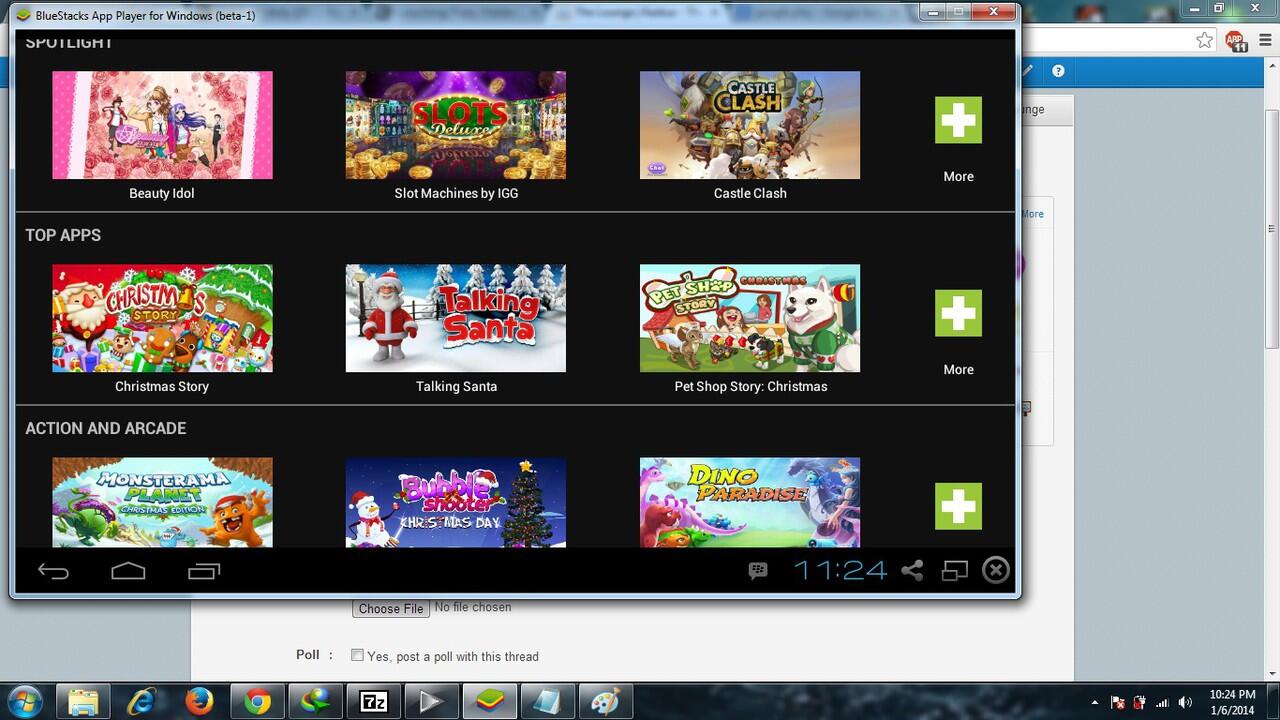This screenshot has height=720, width=1280.
Task: Open 7-Zip from the taskbar
Action: click(373, 702)
